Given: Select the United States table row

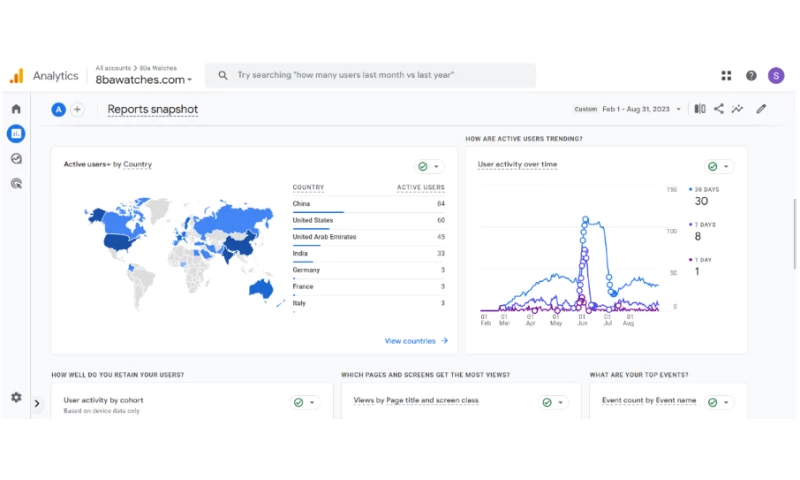Looking at the screenshot, I should pyautogui.click(x=368, y=220).
